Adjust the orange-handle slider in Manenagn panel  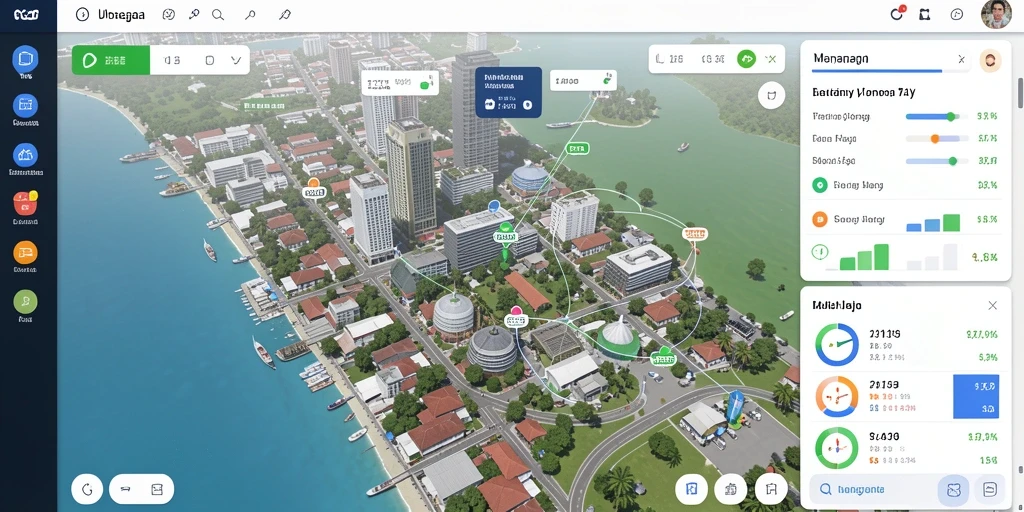point(935,138)
